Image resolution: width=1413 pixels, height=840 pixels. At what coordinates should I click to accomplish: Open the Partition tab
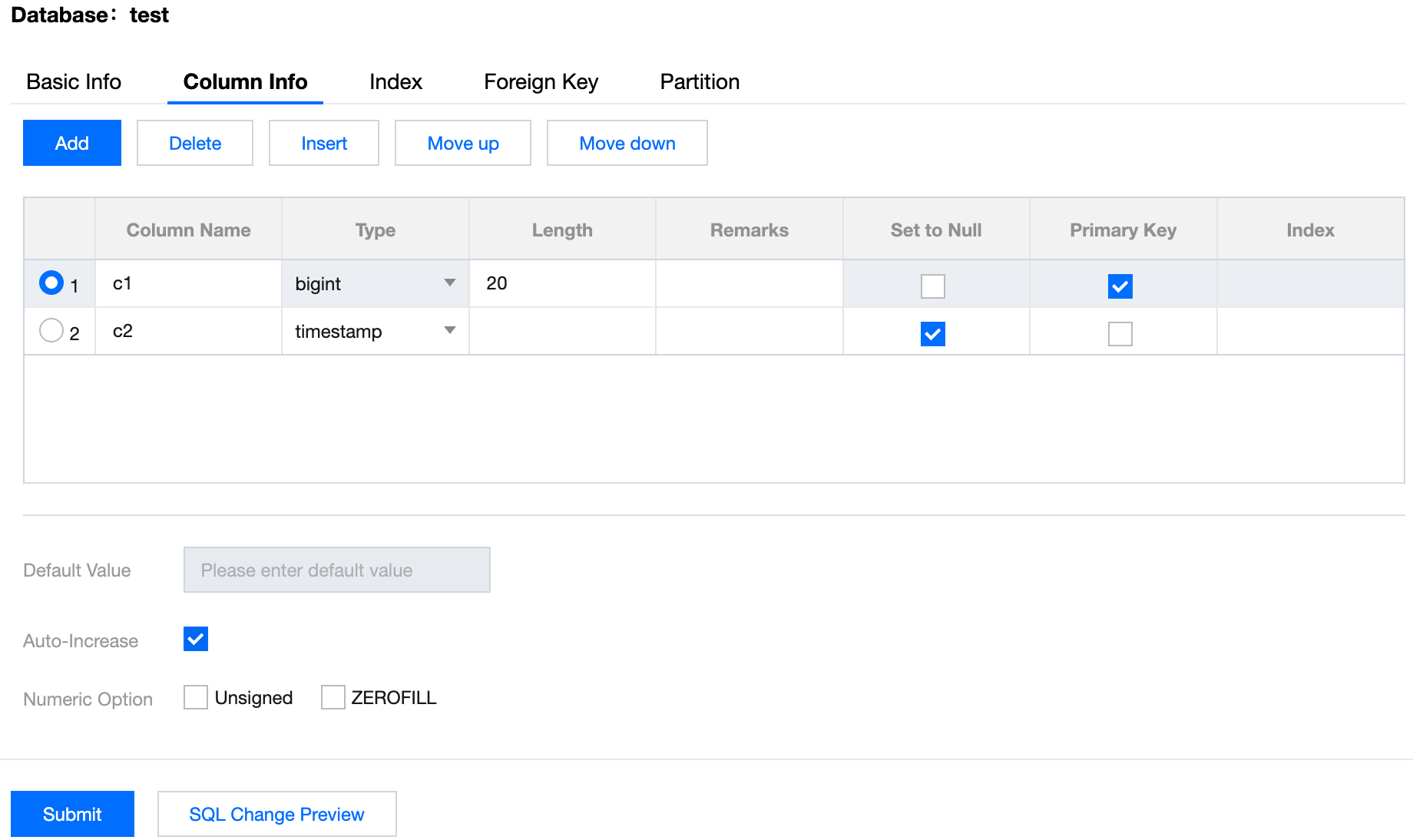pos(700,81)
